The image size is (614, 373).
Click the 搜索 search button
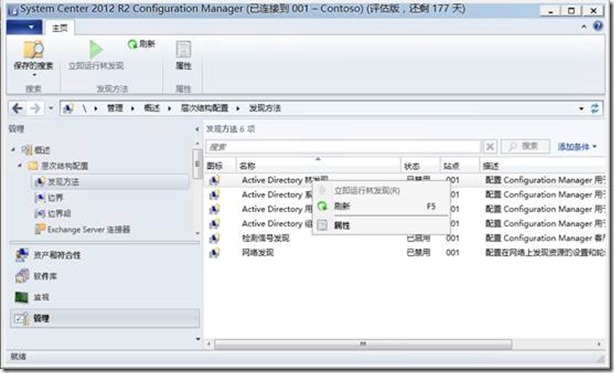coord(525,146)
